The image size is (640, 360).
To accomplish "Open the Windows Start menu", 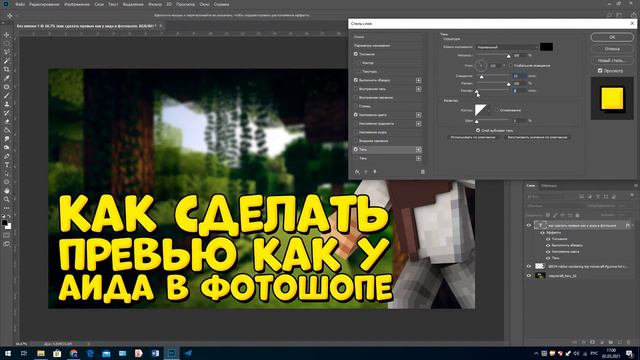I will click(x=7, y=353).
